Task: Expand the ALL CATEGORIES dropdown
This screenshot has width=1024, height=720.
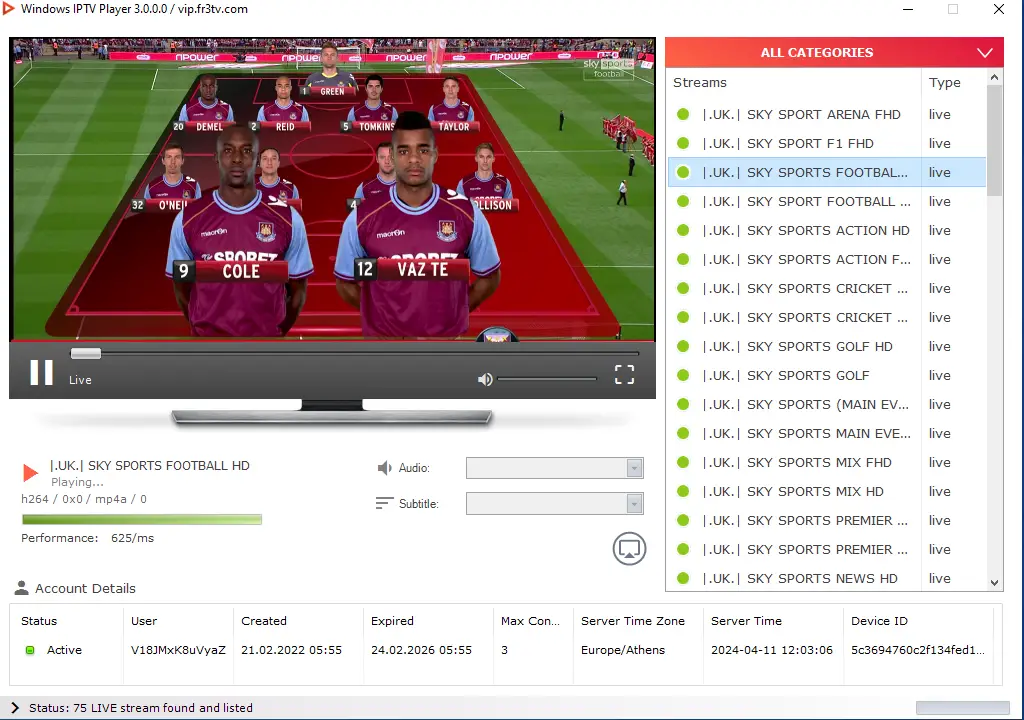Action: 834,53
